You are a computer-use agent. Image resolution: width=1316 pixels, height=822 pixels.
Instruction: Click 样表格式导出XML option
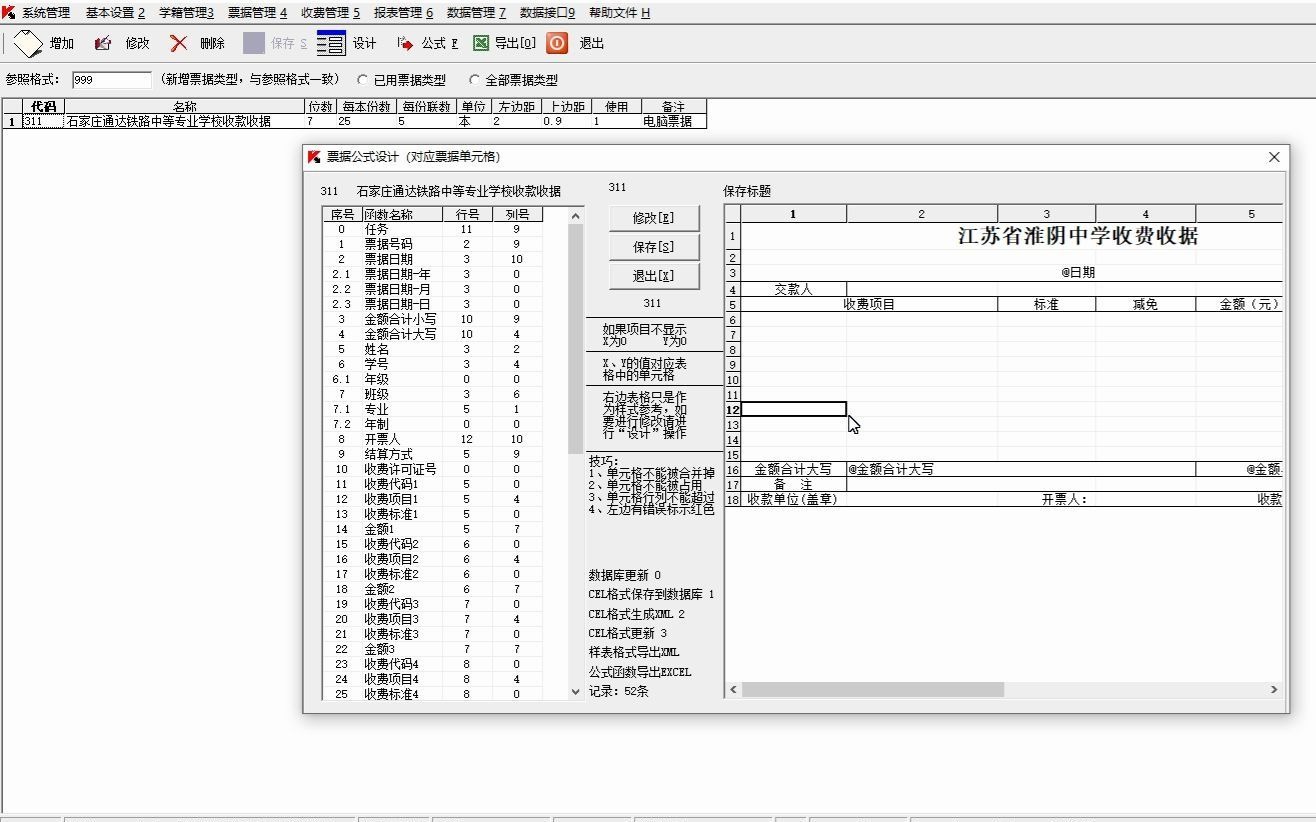pos(634,652)
